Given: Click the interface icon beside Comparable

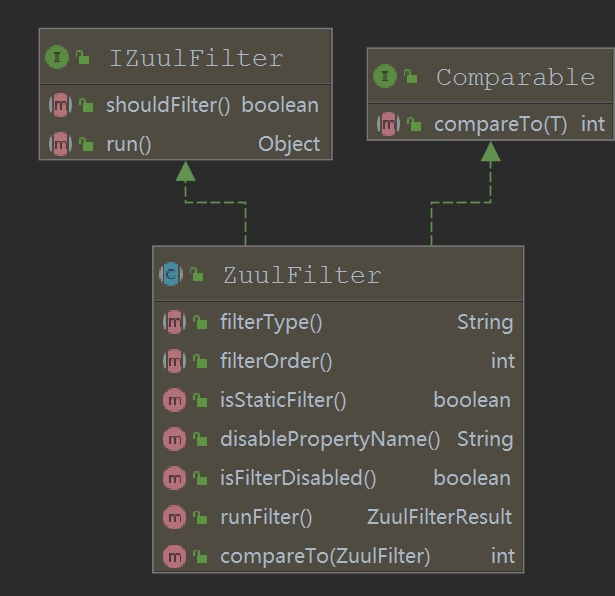Looking at the screenshot, I should pos(384,77).
